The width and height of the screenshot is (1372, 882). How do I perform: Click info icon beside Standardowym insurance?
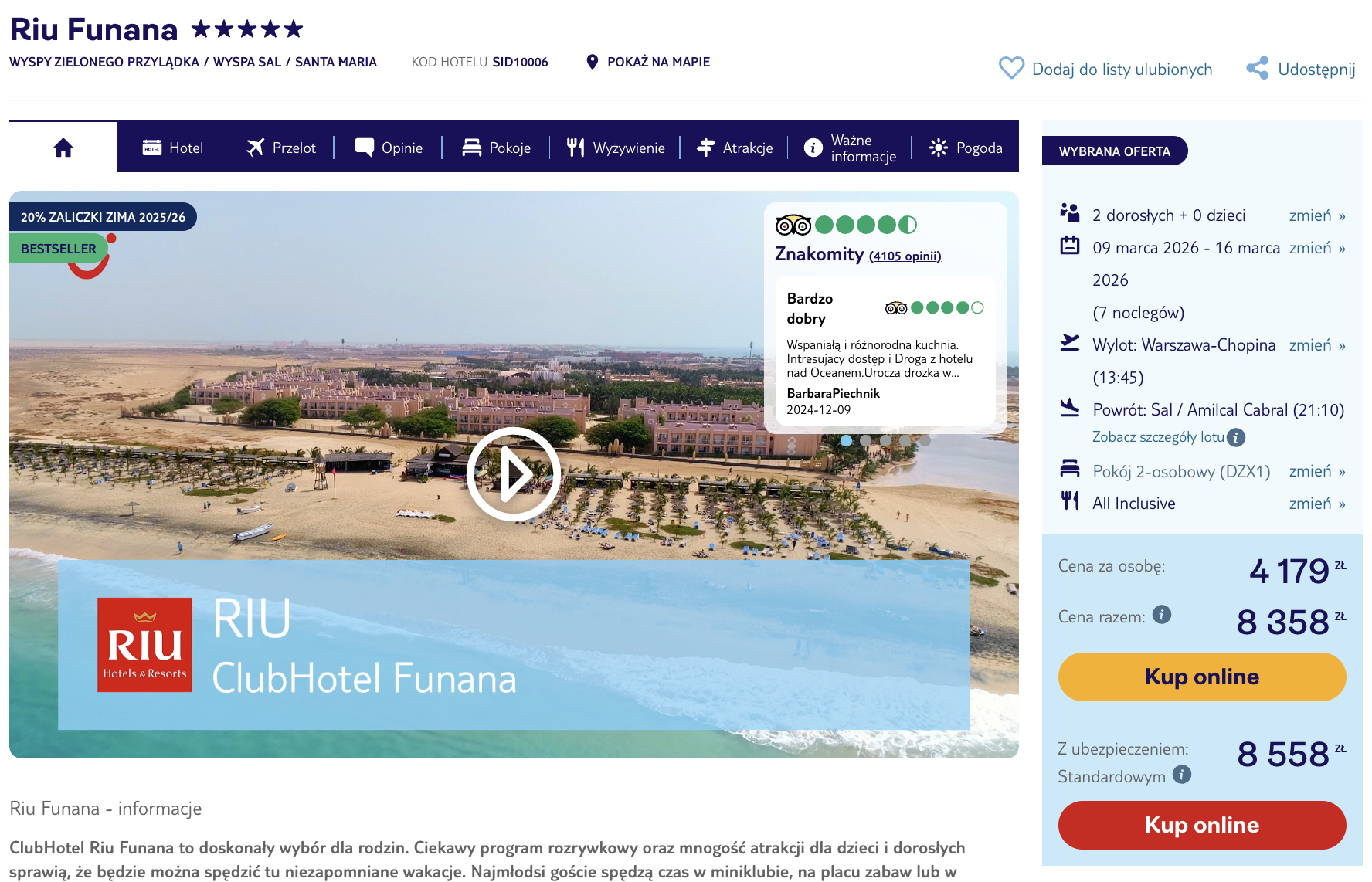pos(1182,775)
